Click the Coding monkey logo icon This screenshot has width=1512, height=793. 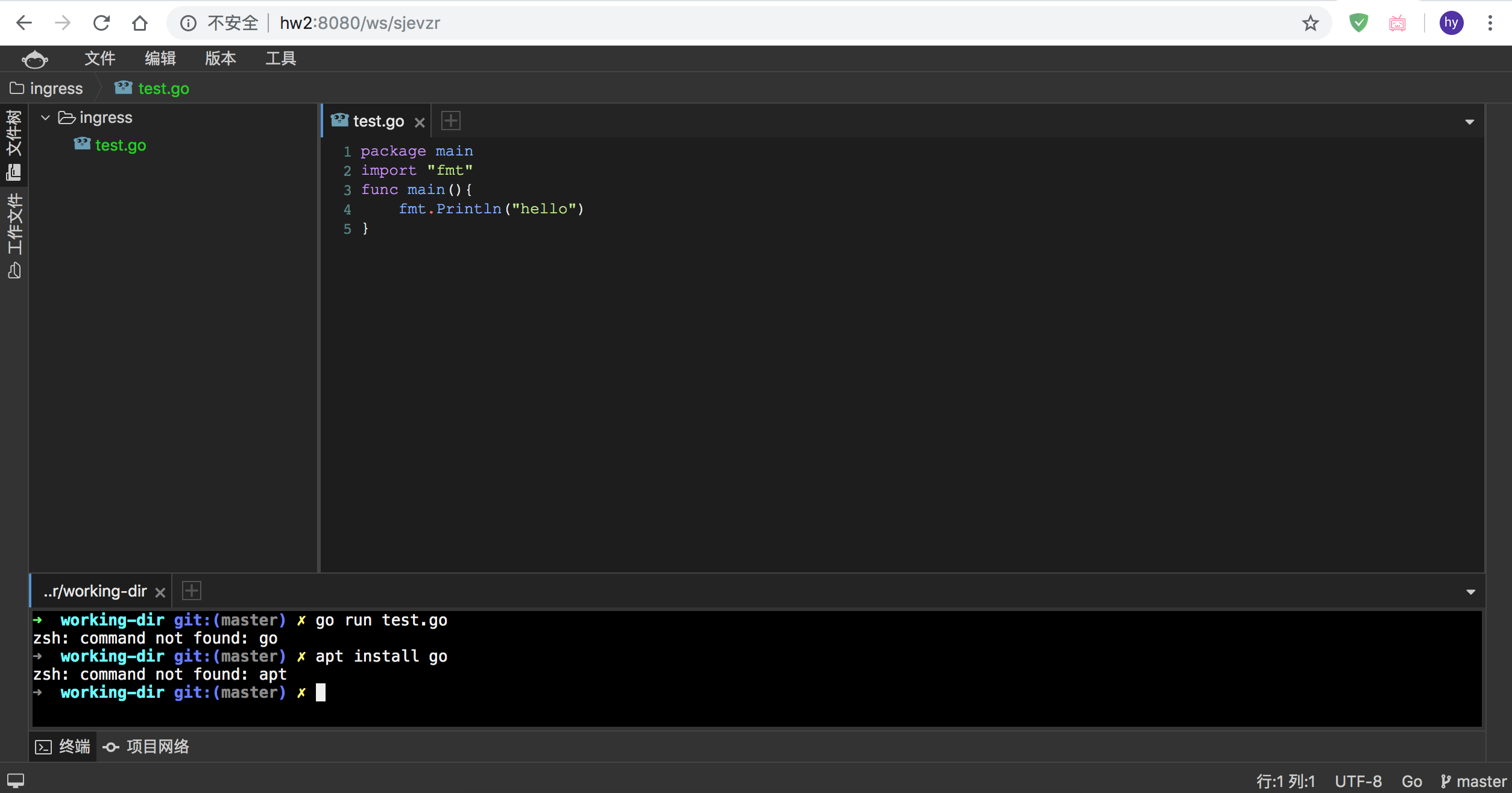[34, 59]
